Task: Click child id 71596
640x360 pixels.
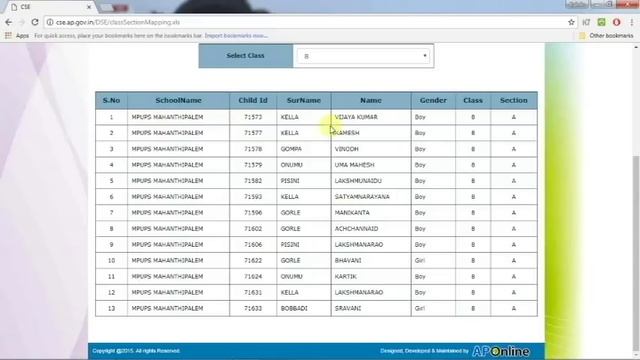Action: [253, 213]
